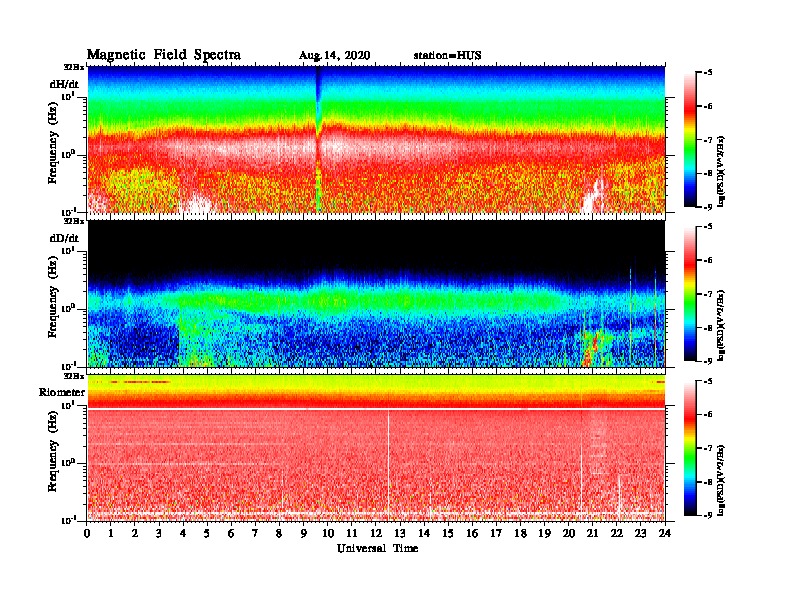Click the '32Hz' tick label of dH/dt panel

[x=74, y=67]
